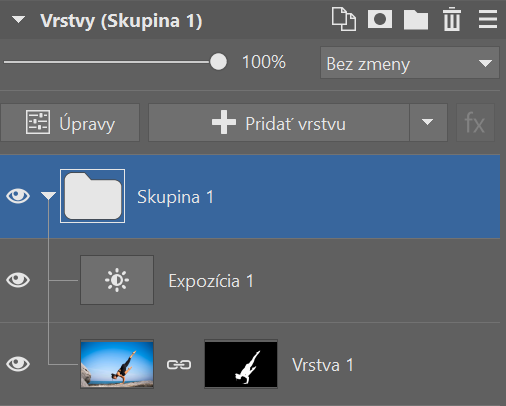The width and height of the screenshot is (506, 406).
Task: Collapse the Vrstvy panel header triangle
Action: tap(18, 20)
